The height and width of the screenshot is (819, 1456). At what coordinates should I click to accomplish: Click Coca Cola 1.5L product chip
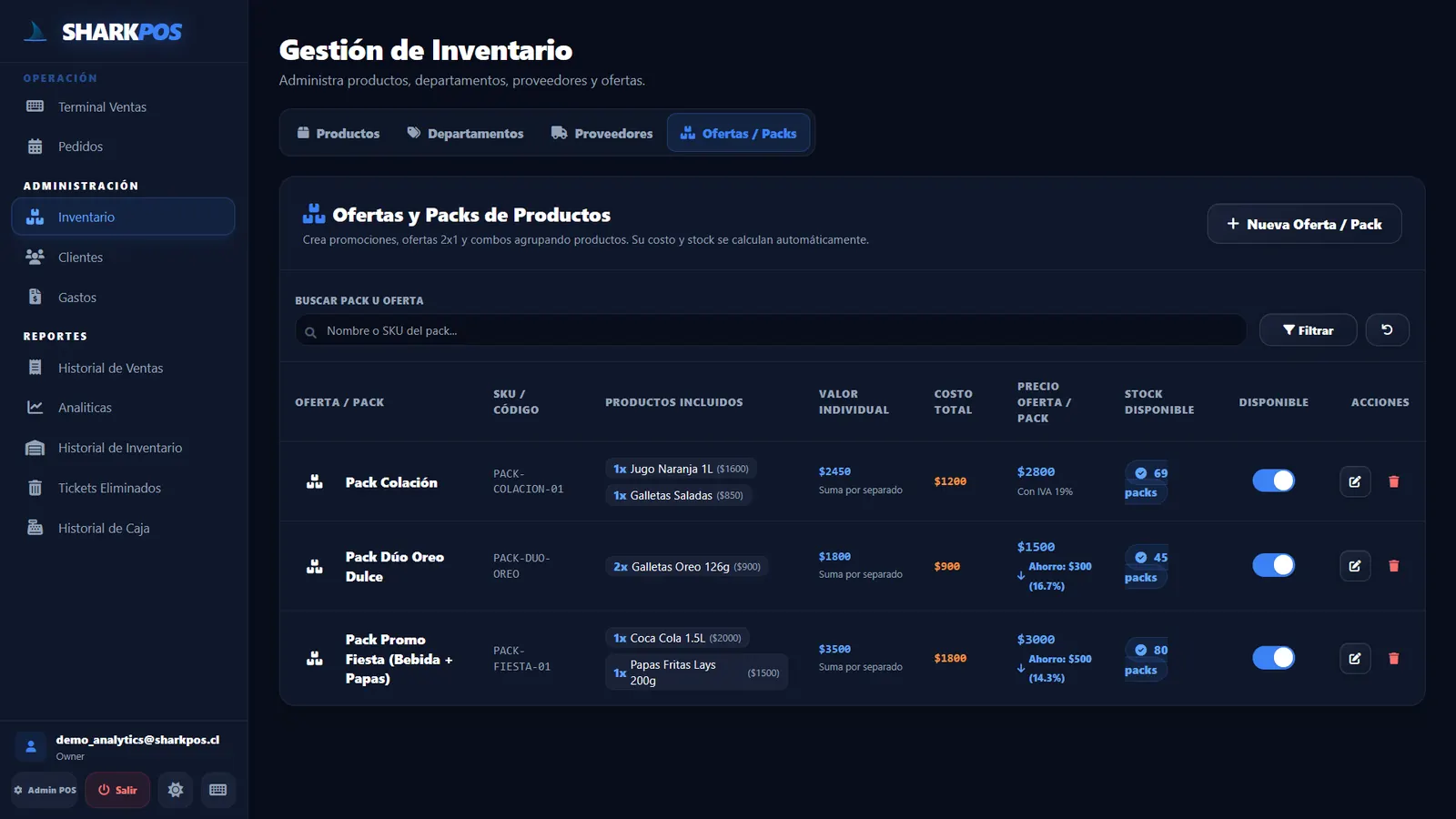[x=677, y=638]
